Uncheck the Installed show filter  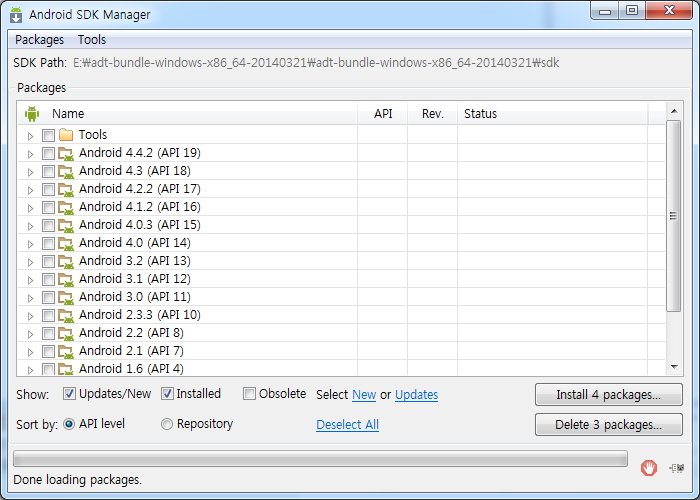167,394
